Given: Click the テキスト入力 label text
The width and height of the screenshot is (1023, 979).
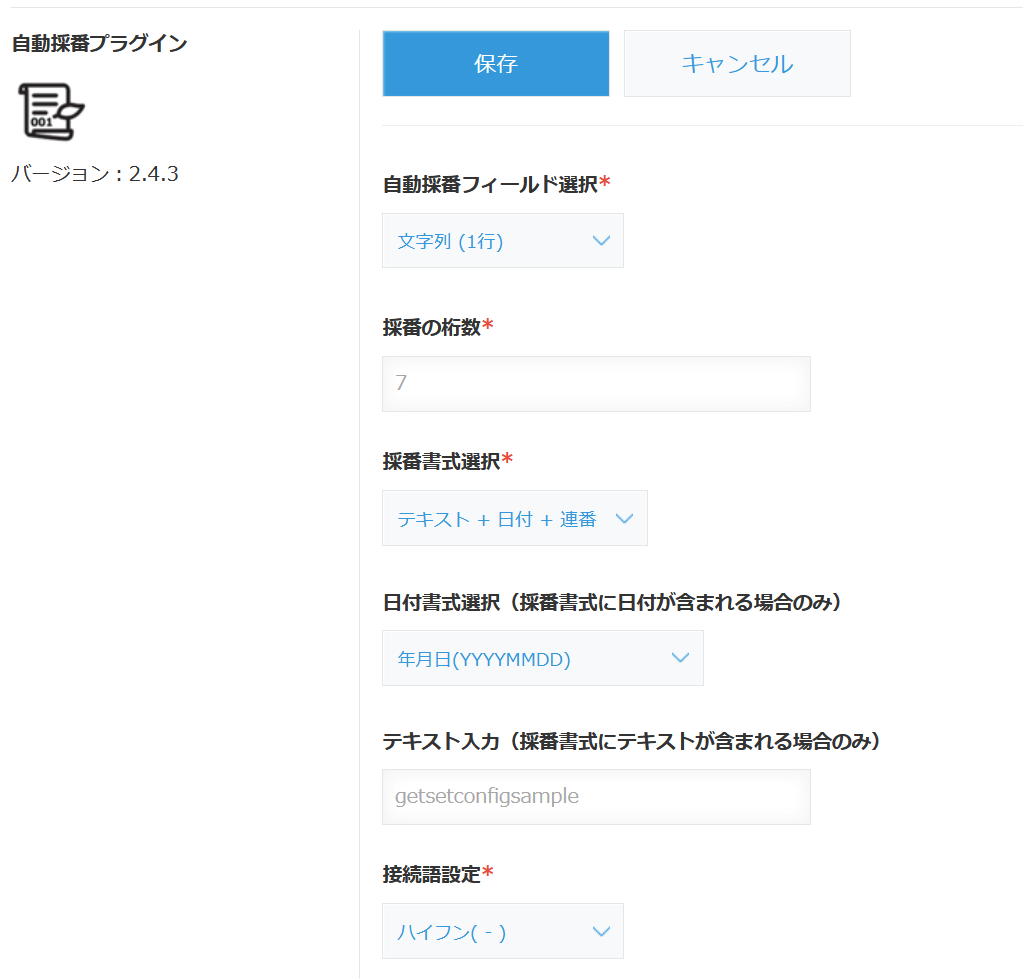Looking at the screenshot, I should (632, 741).
